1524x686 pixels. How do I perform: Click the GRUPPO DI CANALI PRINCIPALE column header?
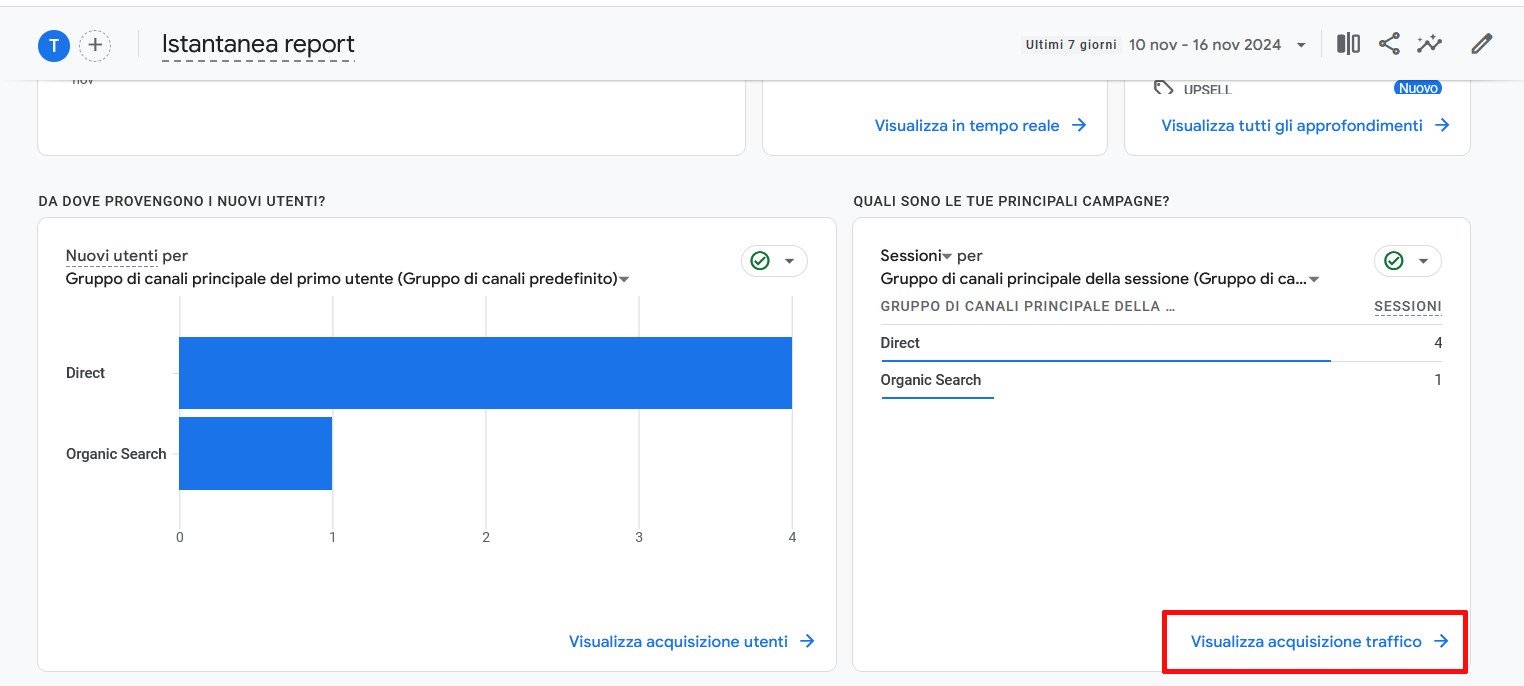point(1027,306)
